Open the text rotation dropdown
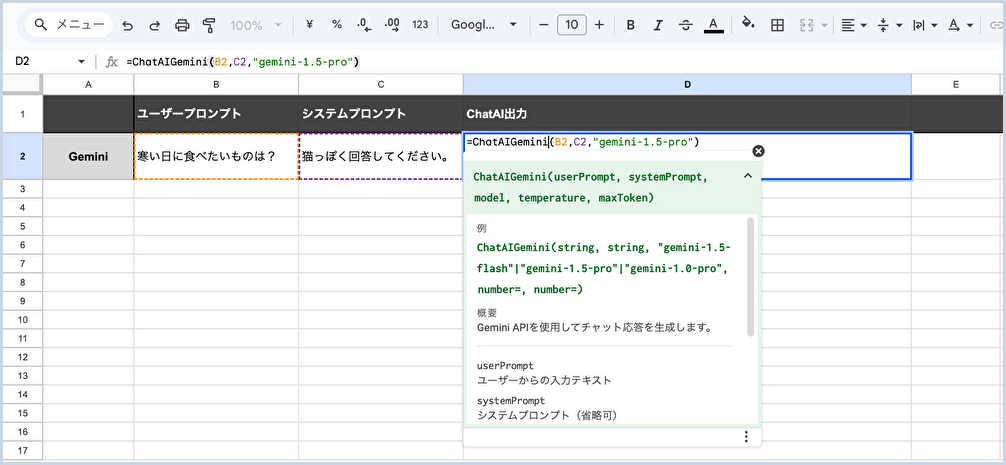 (x=960, y=26)
